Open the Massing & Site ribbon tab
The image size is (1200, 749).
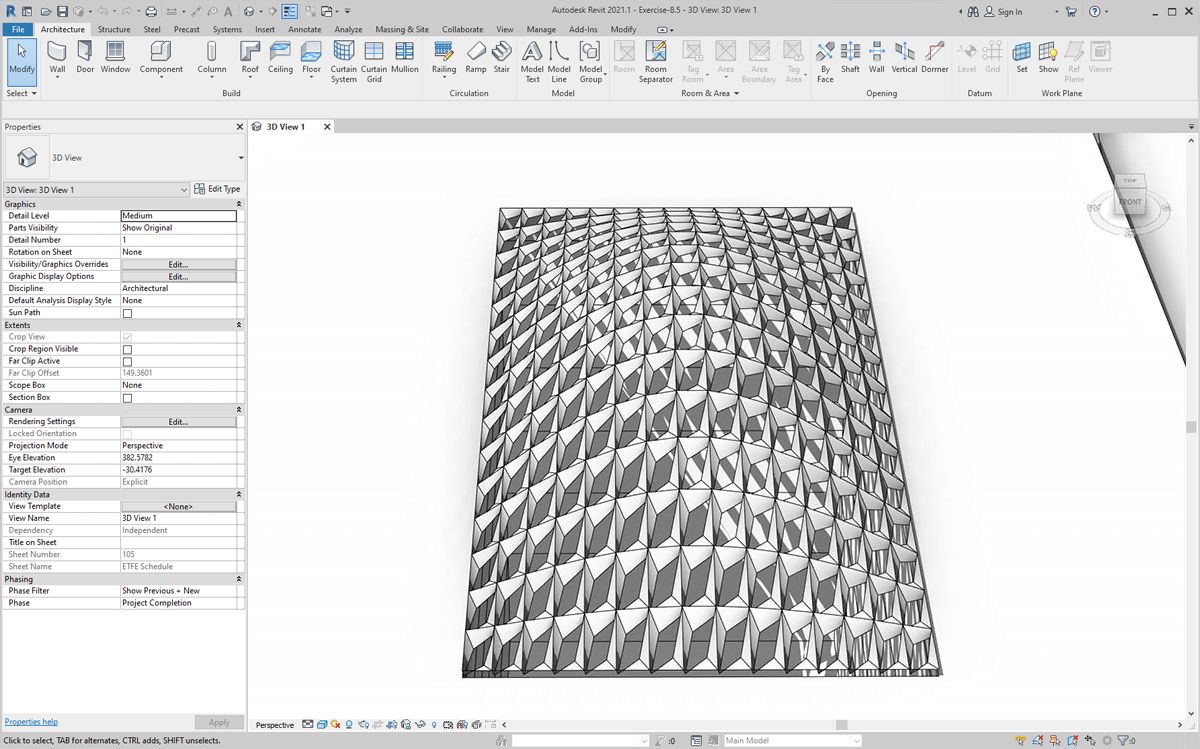[x=402, y=30]
